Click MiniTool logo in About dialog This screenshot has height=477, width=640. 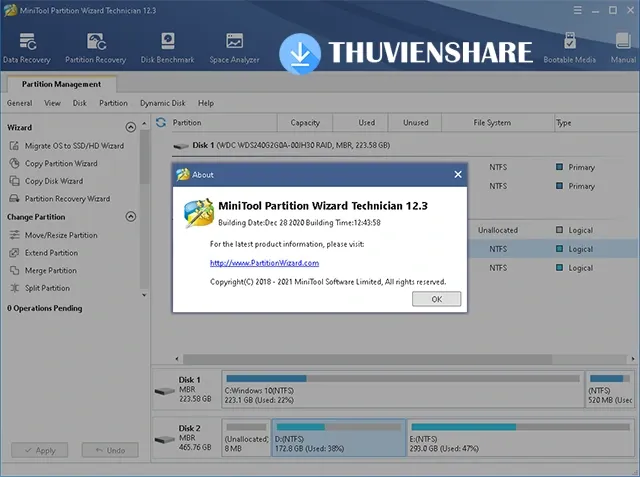click(x=199, y=213)
